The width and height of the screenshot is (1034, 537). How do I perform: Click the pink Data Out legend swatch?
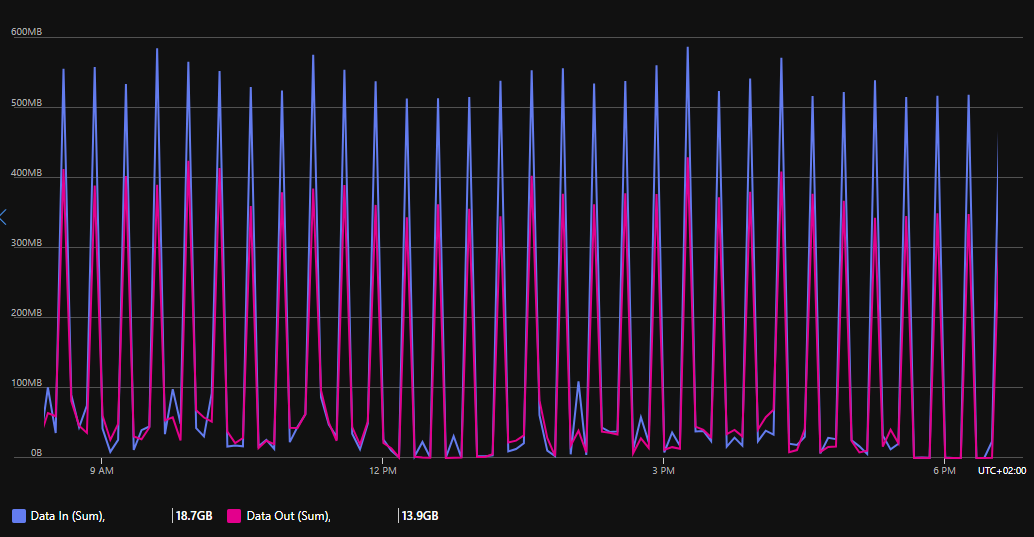234,516
